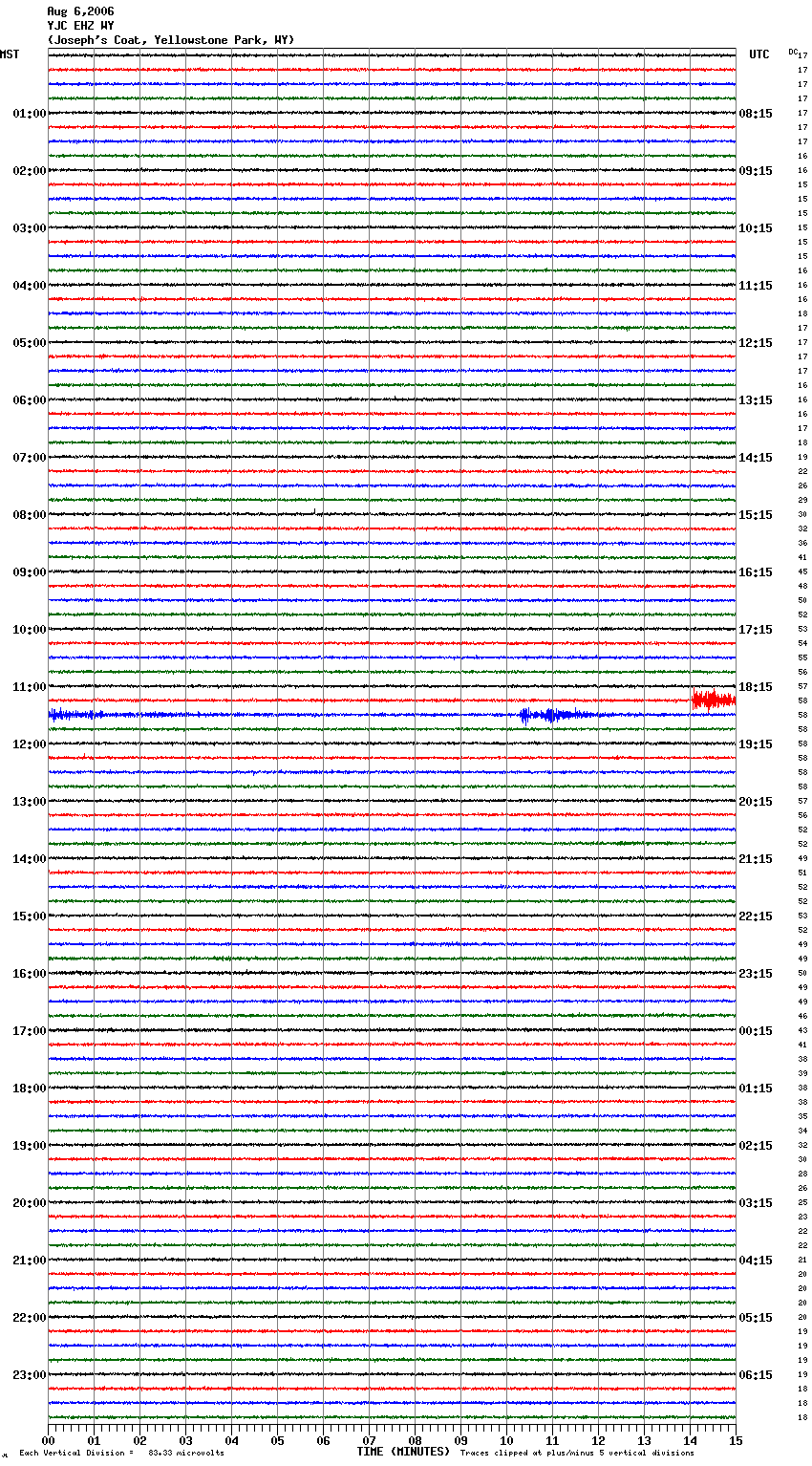The height and width of the screenshot is (1466, 812).
Task: Select the 02:00 MST time label
Action: pos(30,171)
